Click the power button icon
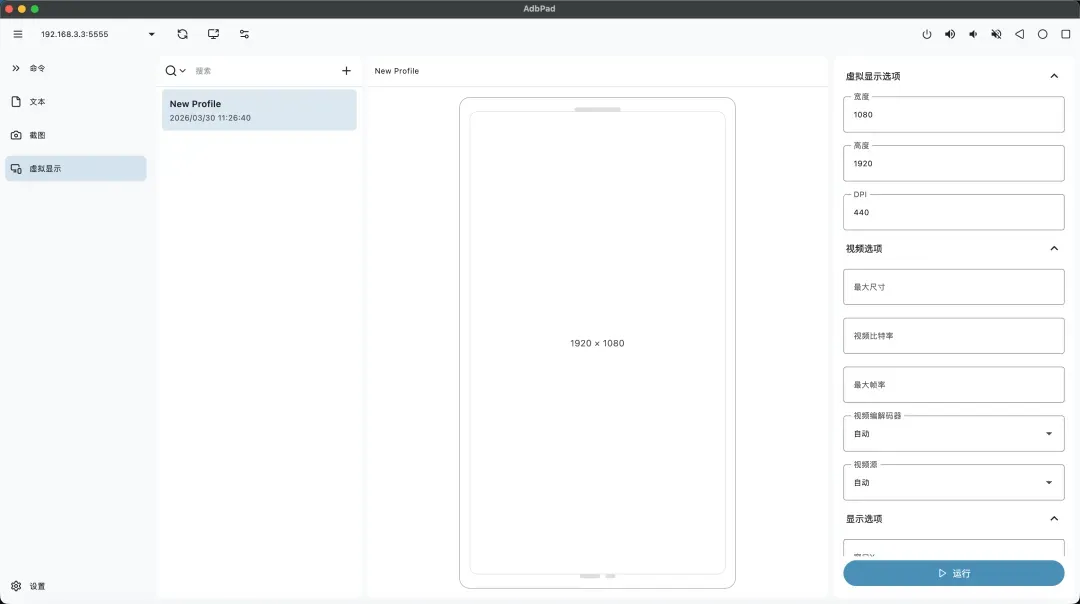The image size is (1080, 604). pyautogui.click(x=927, y=34)
